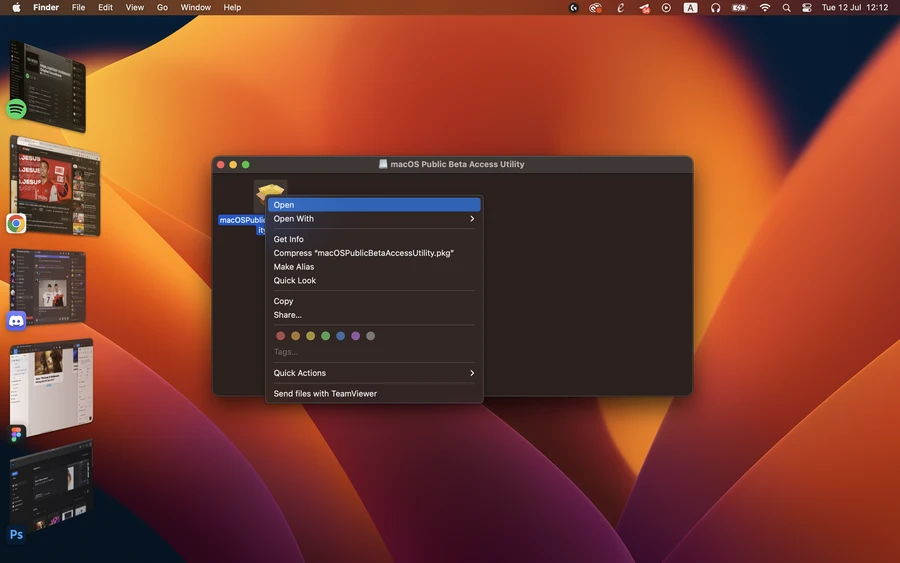Viewport: 900px width, 563px height.
Task: Minimize the Beta Access Utility window
Action: click(x=233, y=165)
